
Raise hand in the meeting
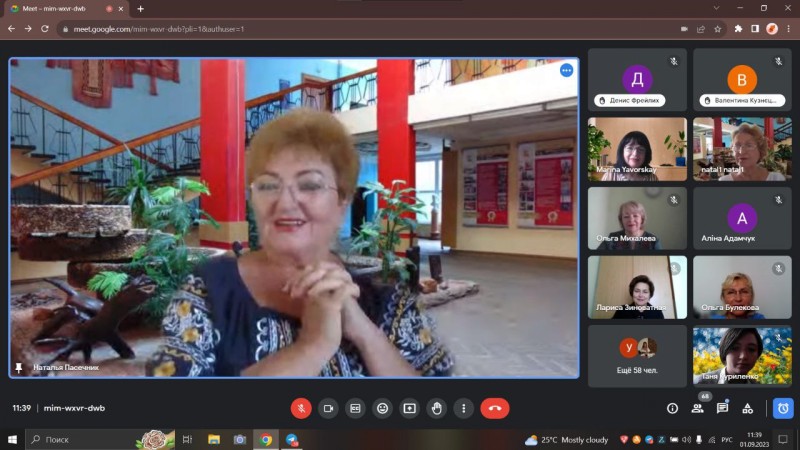pos(436,408)
